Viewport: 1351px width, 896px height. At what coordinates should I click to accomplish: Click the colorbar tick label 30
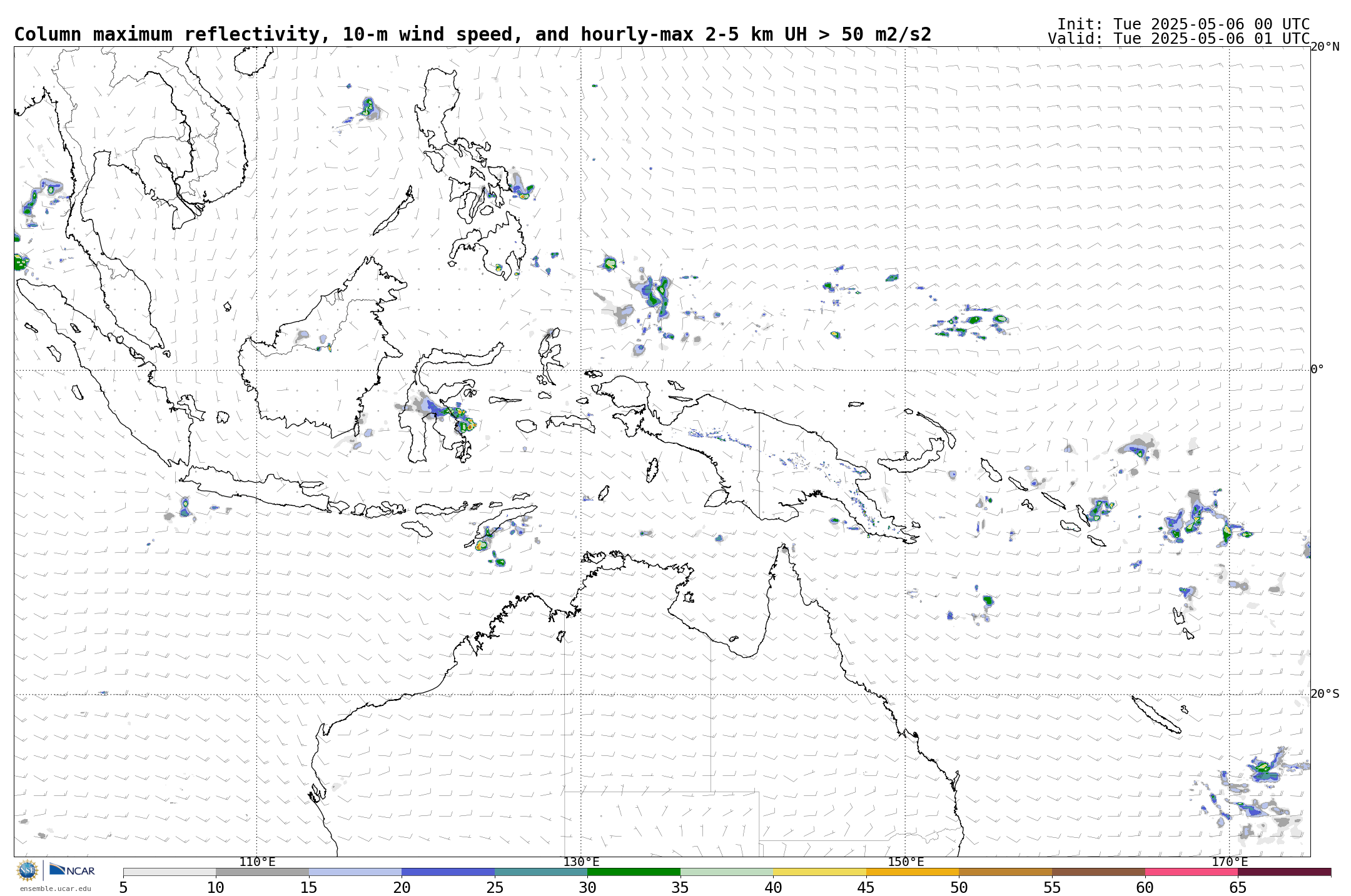click(587, 888)
